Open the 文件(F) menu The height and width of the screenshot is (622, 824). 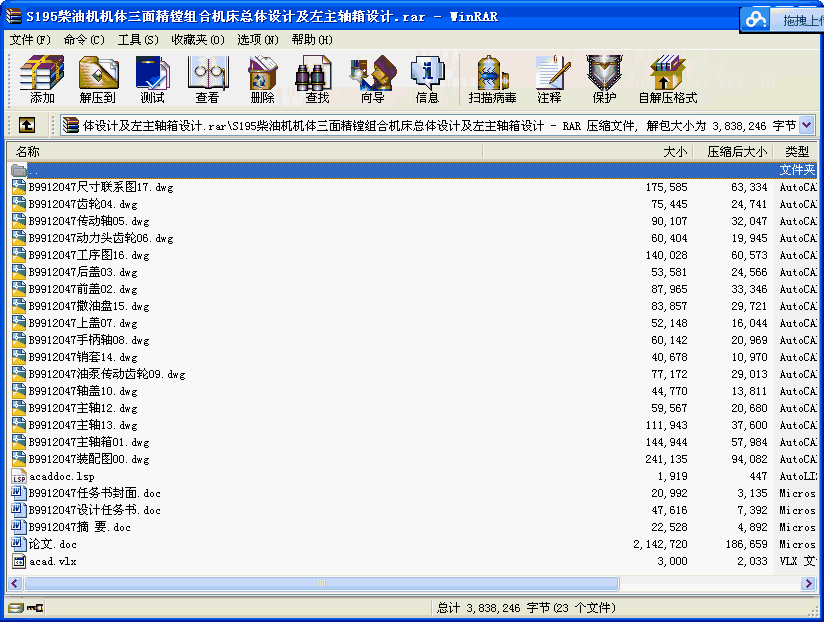tap(30, 40)
